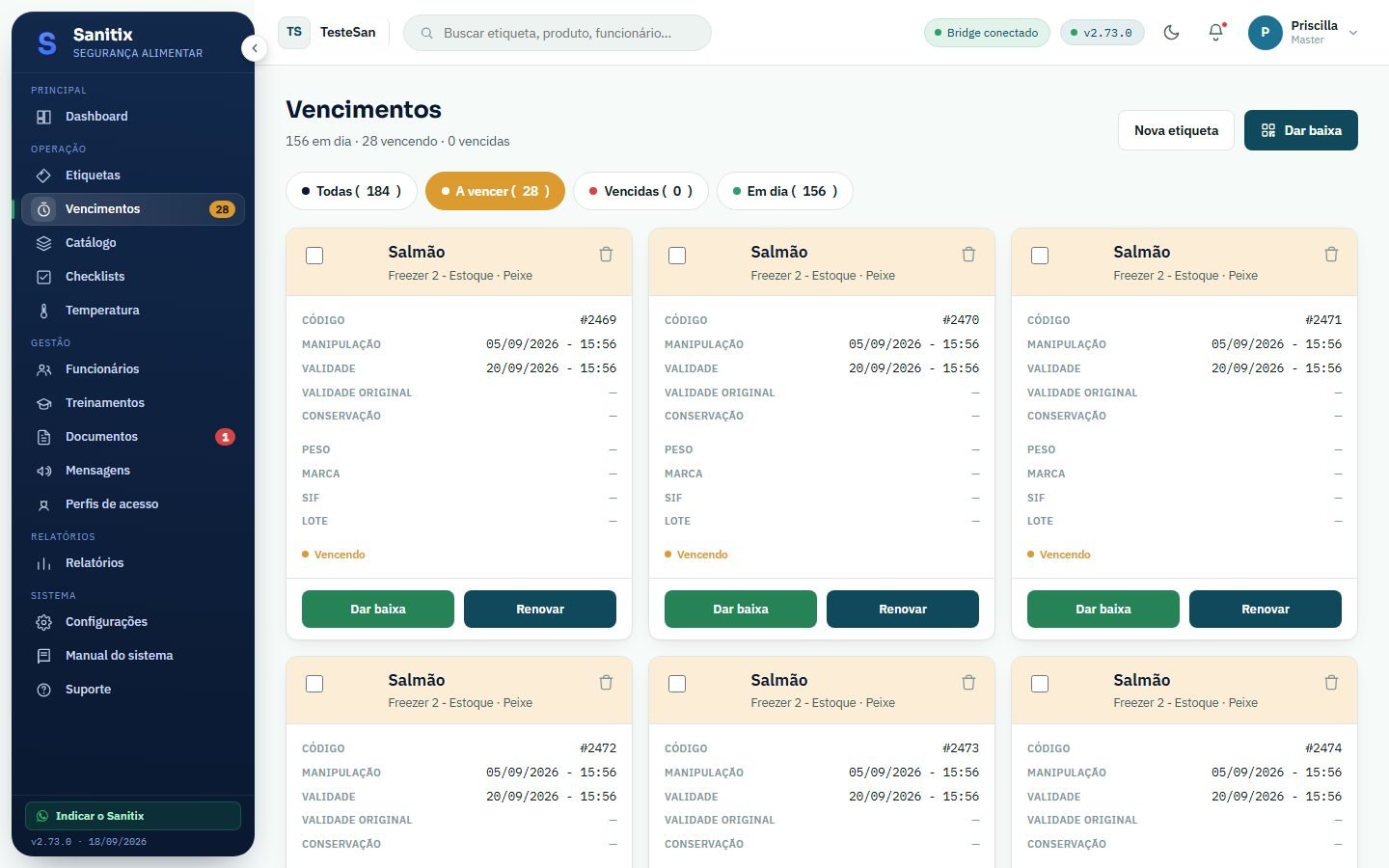Select checkbox on card #2473
This screenshot has height=868, width=1389.
click(677, 684)
